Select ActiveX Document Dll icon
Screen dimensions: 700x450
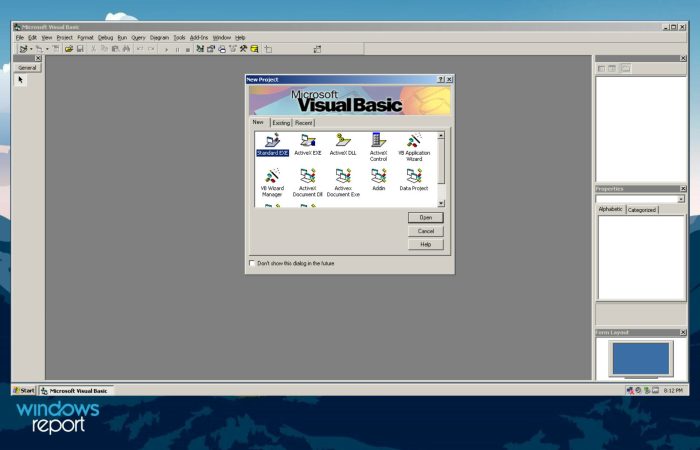[308, 183]
